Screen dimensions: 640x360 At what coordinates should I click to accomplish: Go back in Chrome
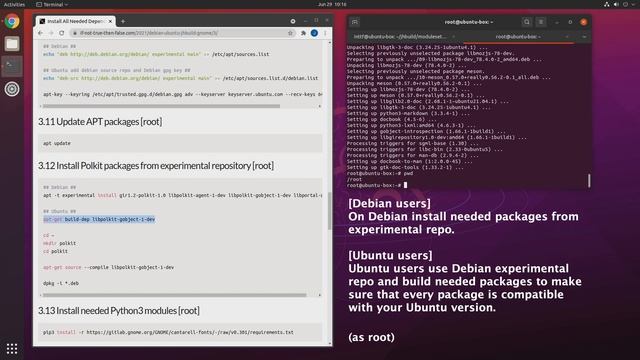click(x=40, y=33)
